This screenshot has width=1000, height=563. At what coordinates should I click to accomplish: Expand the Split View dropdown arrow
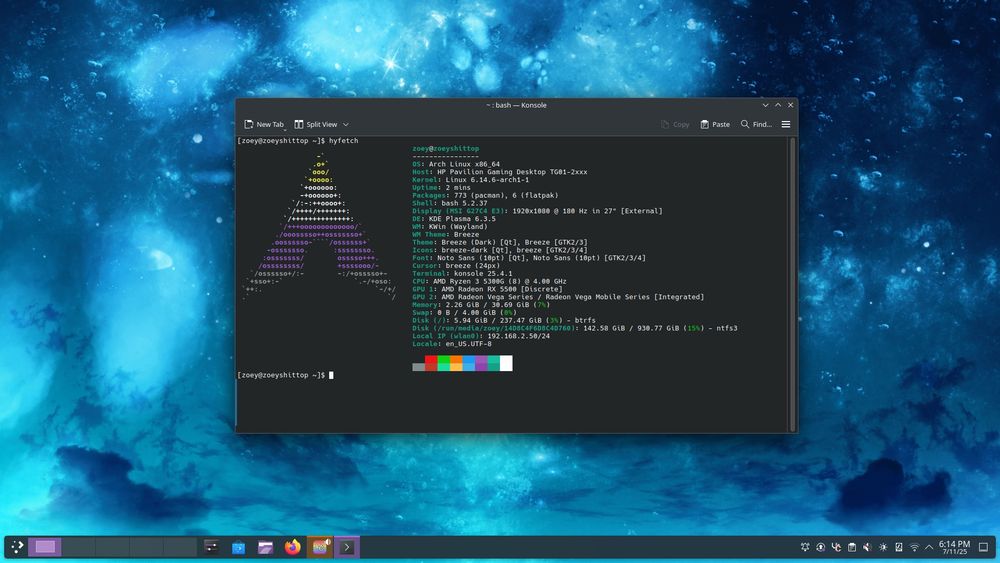(346, 124)
